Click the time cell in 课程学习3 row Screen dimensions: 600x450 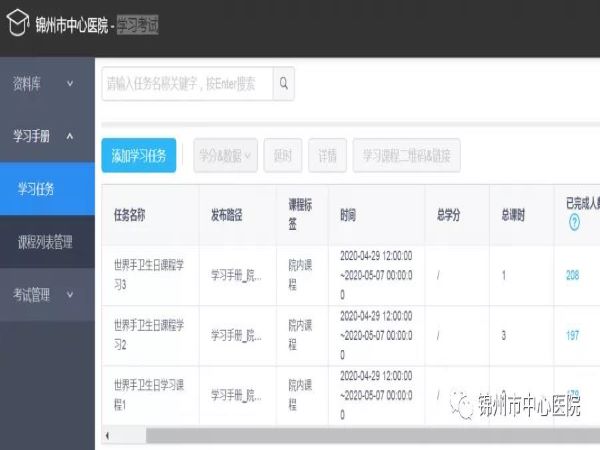coord(377,275)
